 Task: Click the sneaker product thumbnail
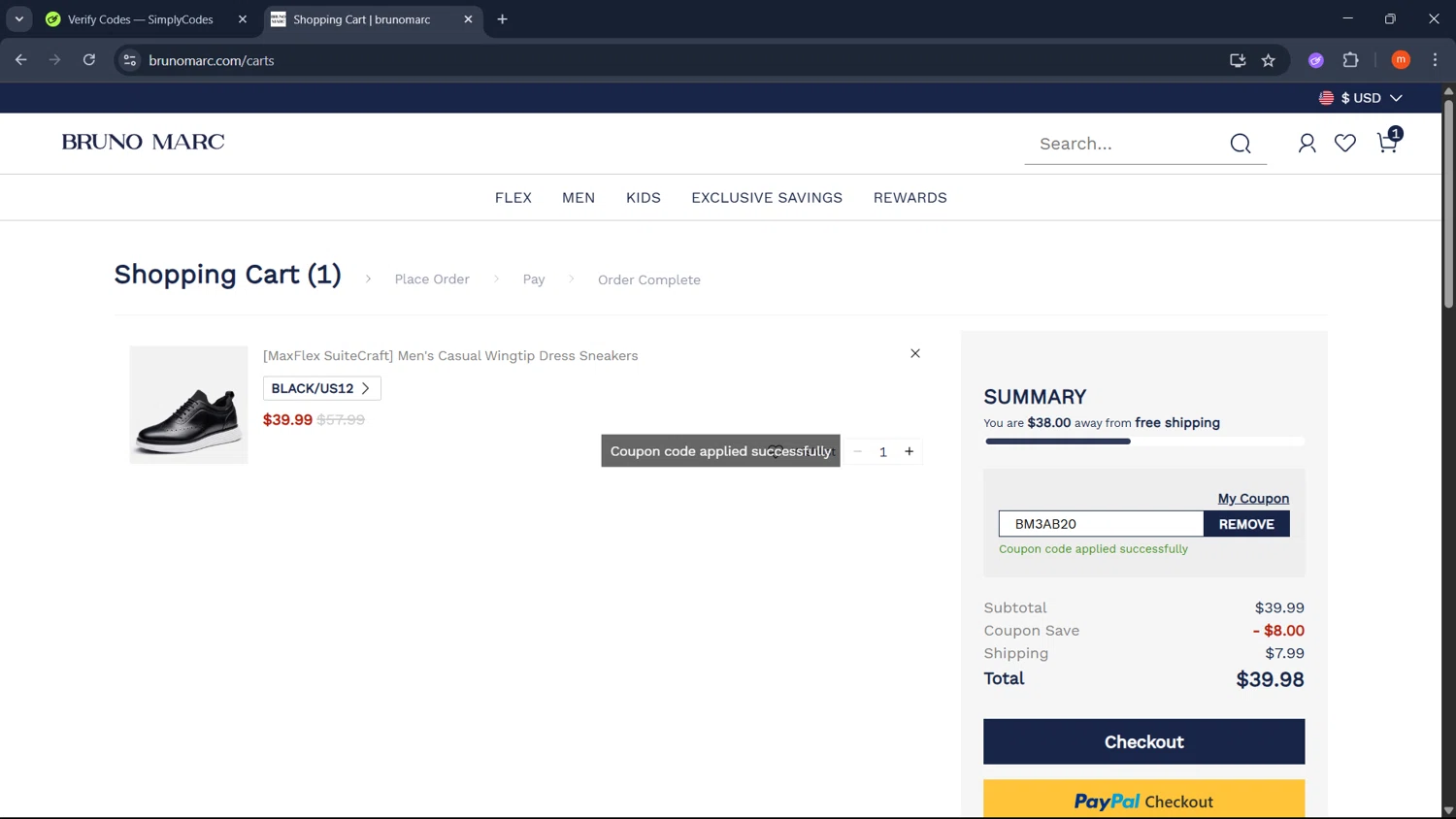pos(188,405)
